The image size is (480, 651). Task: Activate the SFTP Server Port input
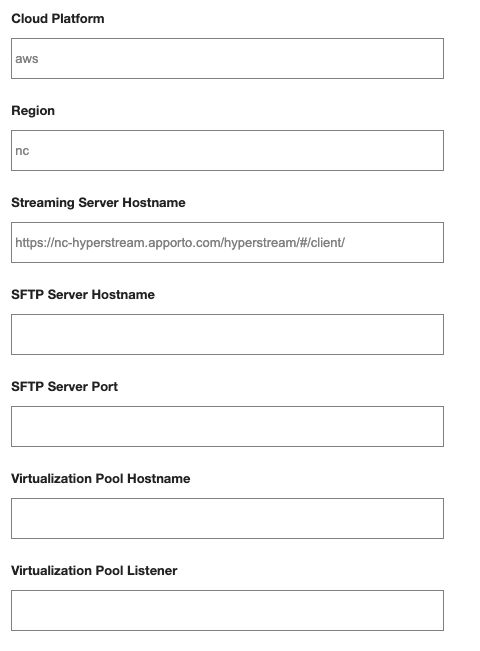pos(227,426)
